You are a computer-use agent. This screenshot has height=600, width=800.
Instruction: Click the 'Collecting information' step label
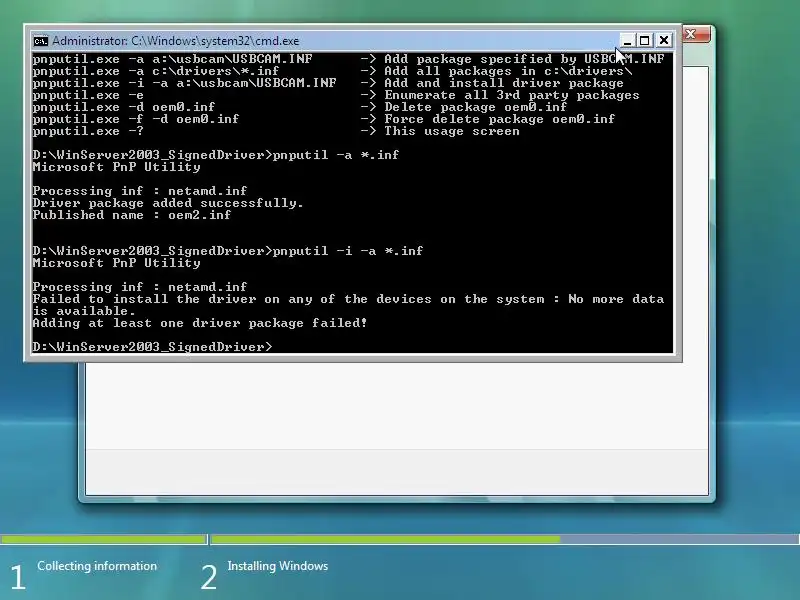(97, 566)
